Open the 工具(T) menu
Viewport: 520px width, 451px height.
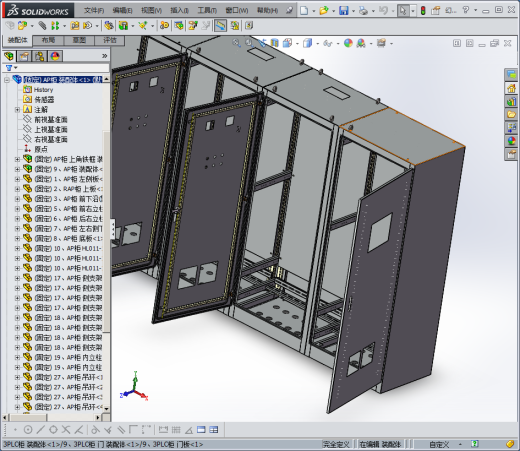[x=207, y=10]
